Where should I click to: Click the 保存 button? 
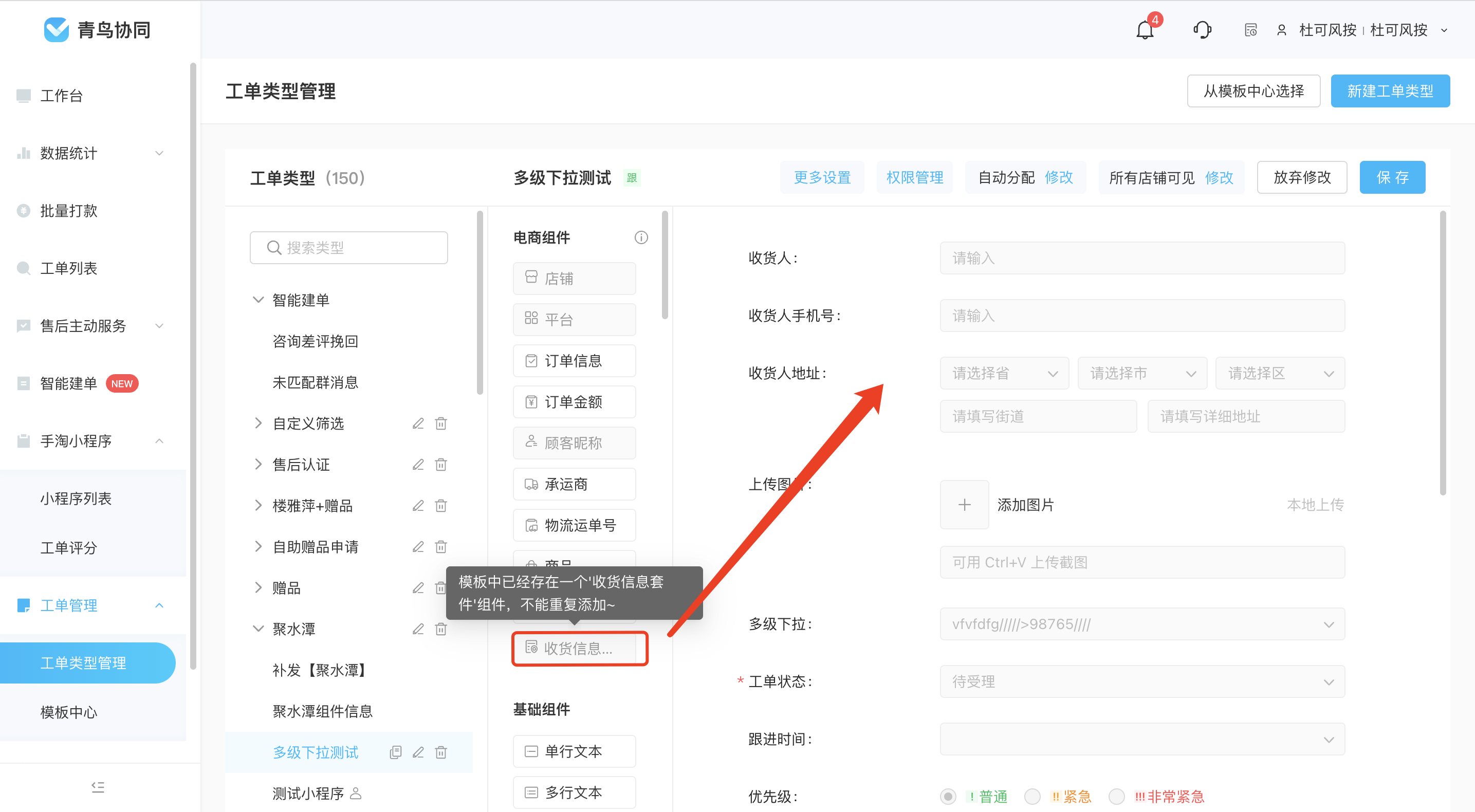[x=1393, y=177]
